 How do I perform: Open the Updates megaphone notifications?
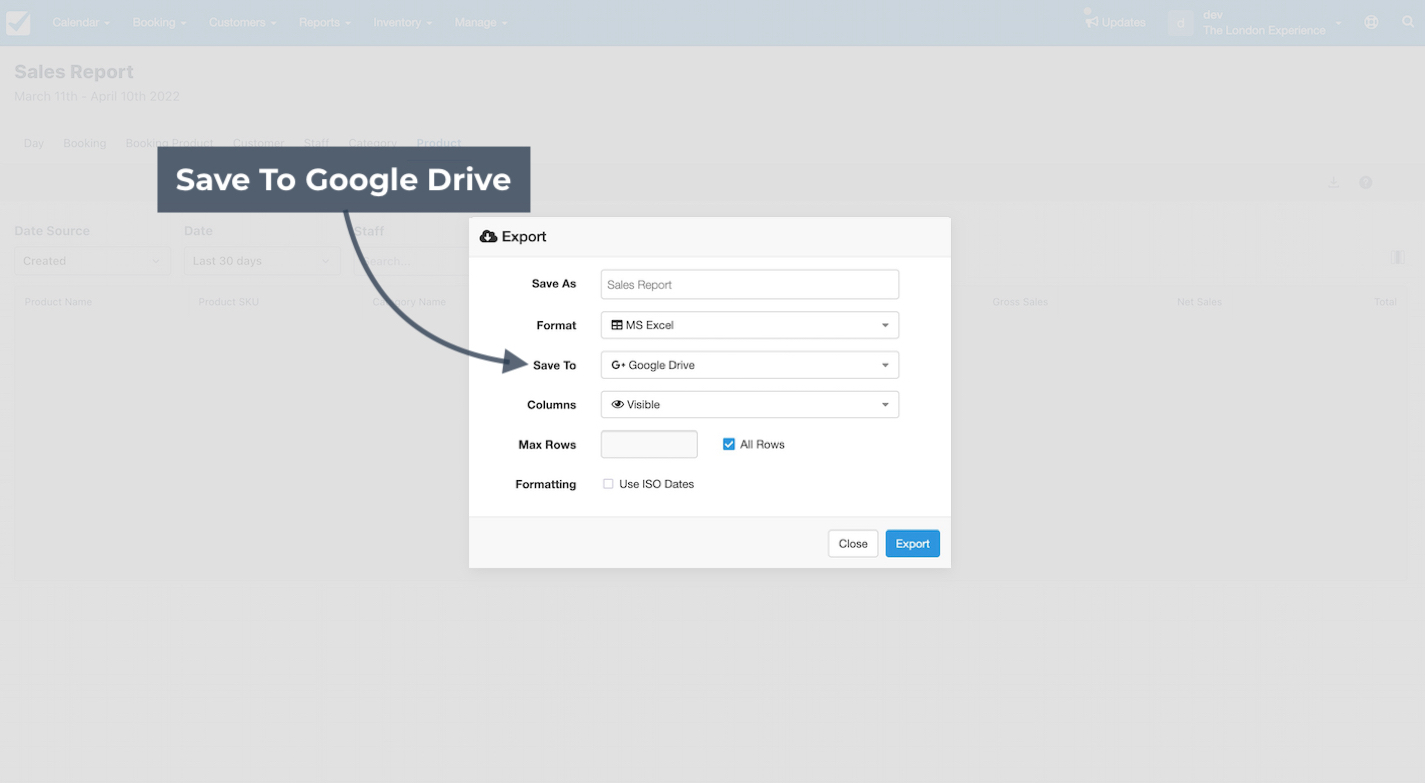click(1115, 22)
